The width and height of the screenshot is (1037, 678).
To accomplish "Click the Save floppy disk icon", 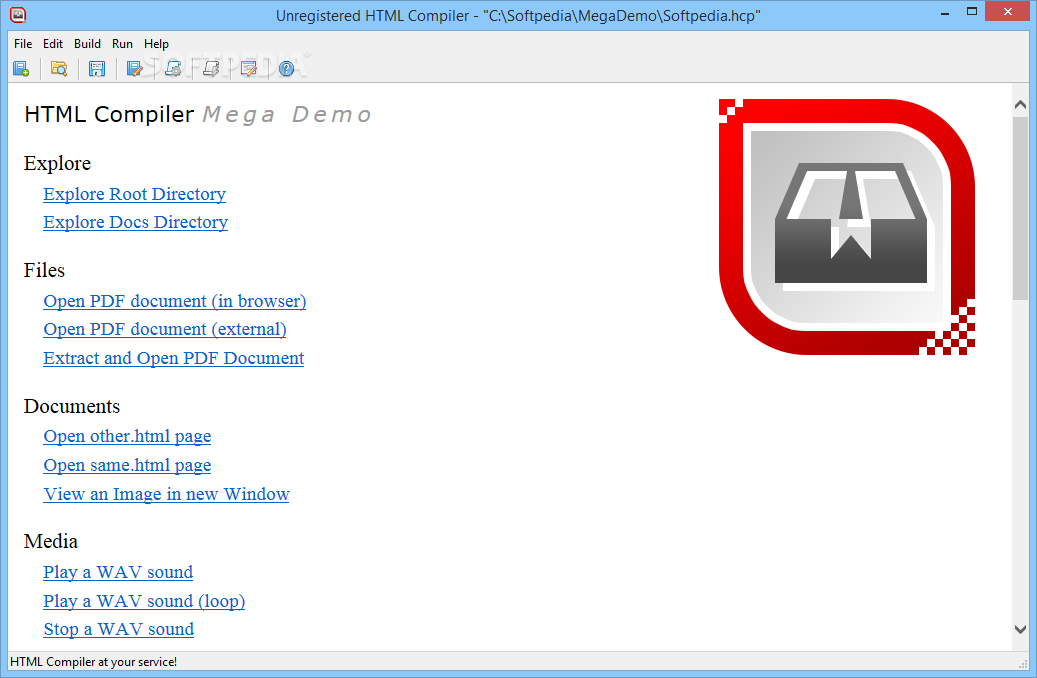I will pos(97,68).
